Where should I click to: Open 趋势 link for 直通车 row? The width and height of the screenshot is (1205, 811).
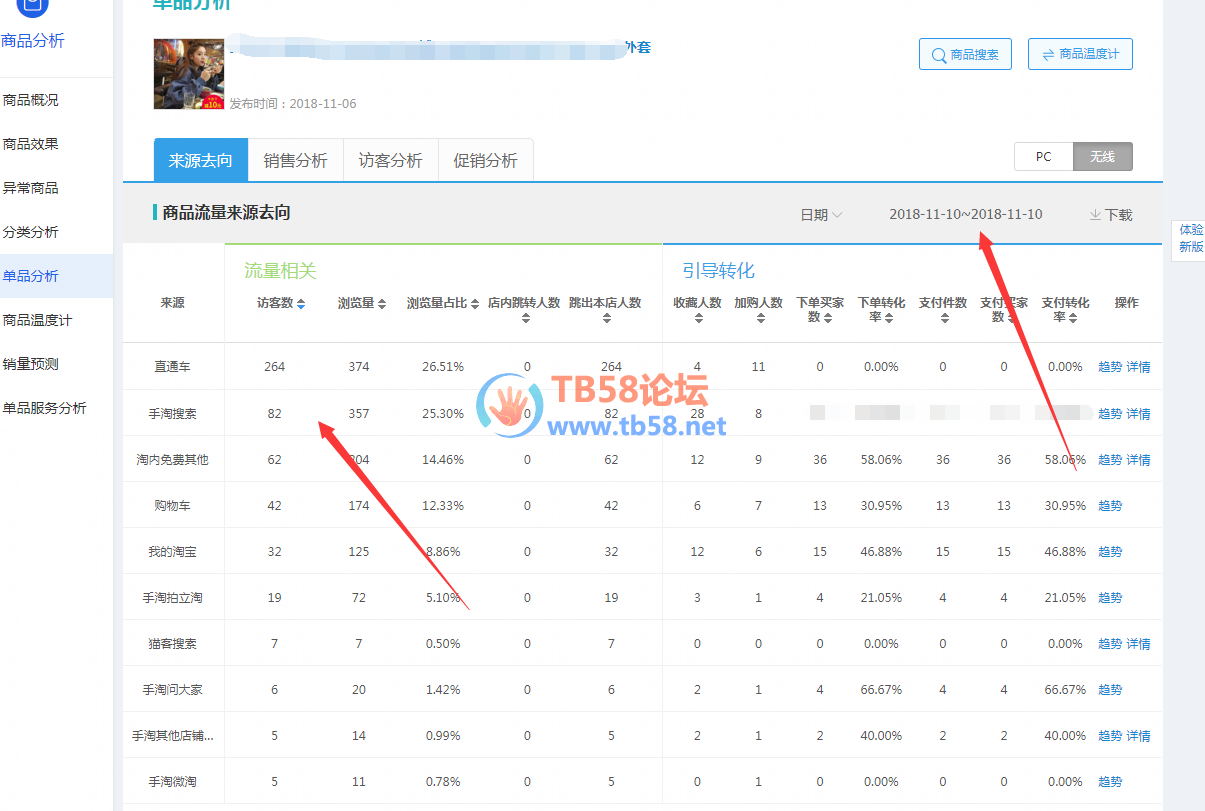click(x=1110, y=367)
